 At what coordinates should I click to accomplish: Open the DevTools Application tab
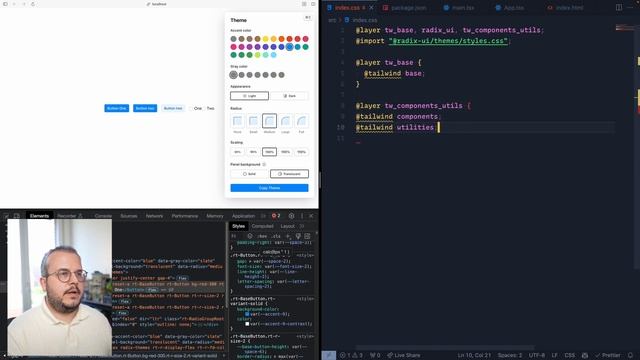coord(243,216)
